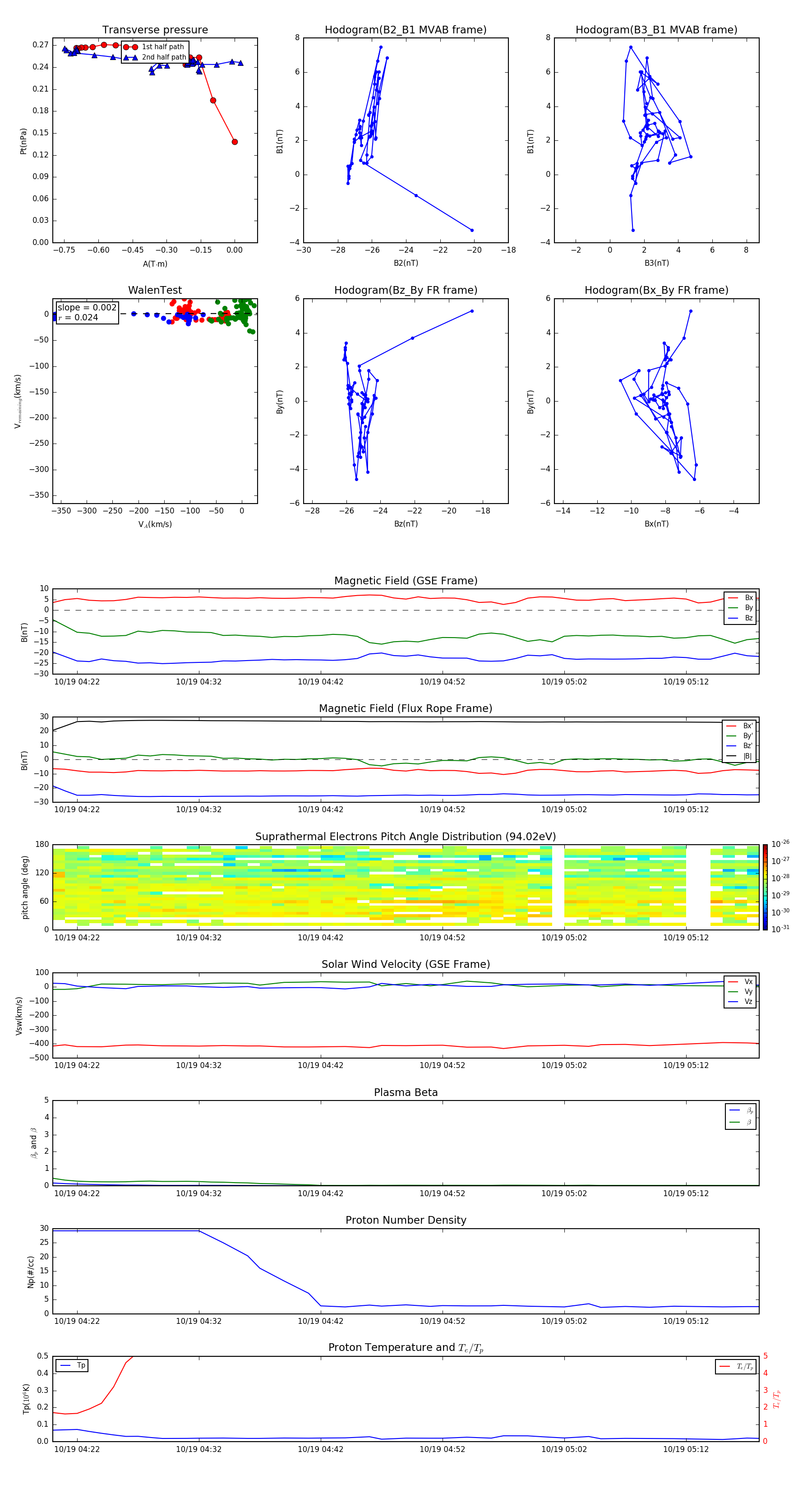
Task: Click the "V_remaining(km/s)" y-axis label
Action: point(18,401)
